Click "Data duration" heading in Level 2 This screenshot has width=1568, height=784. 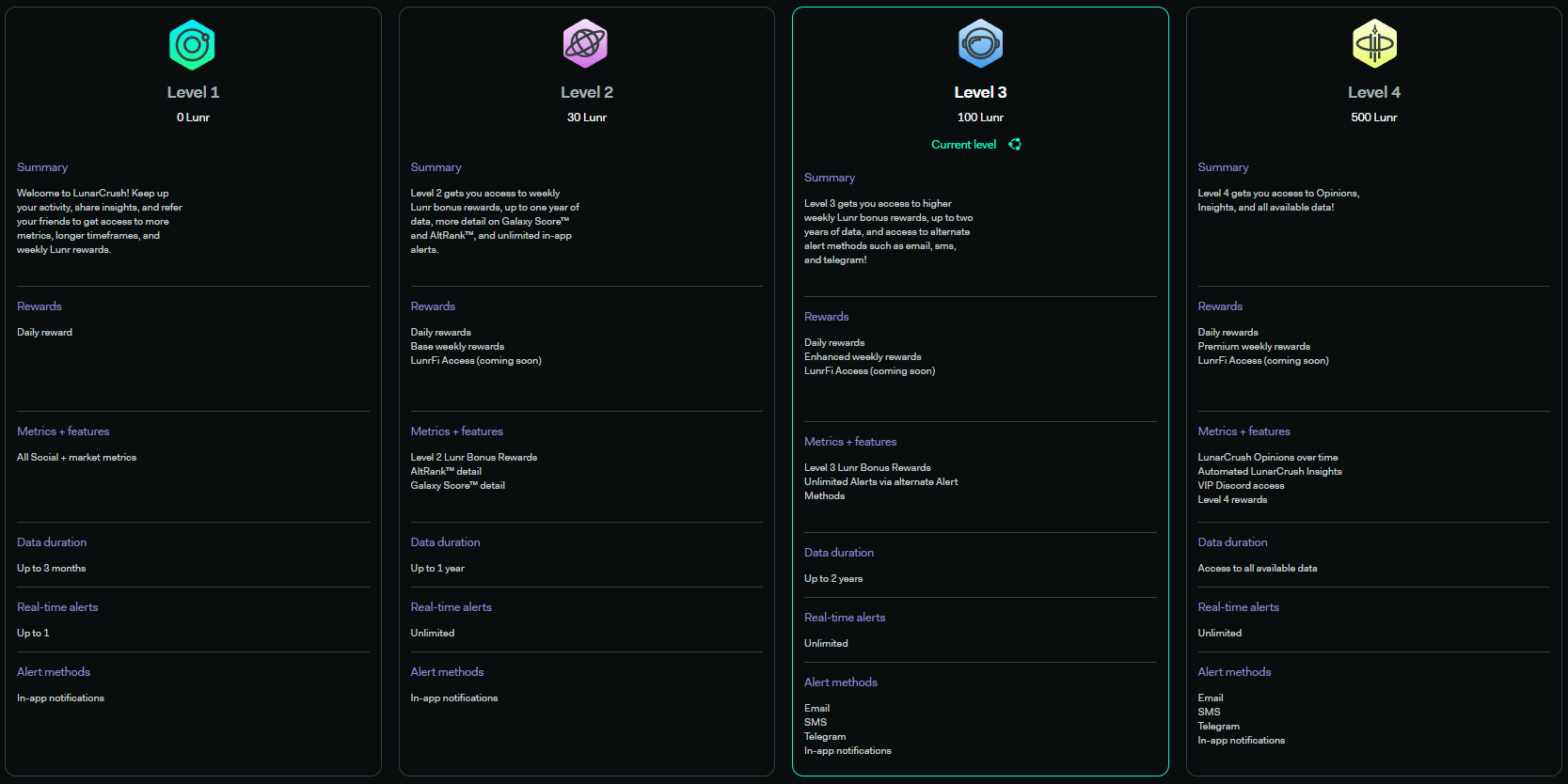446,542
